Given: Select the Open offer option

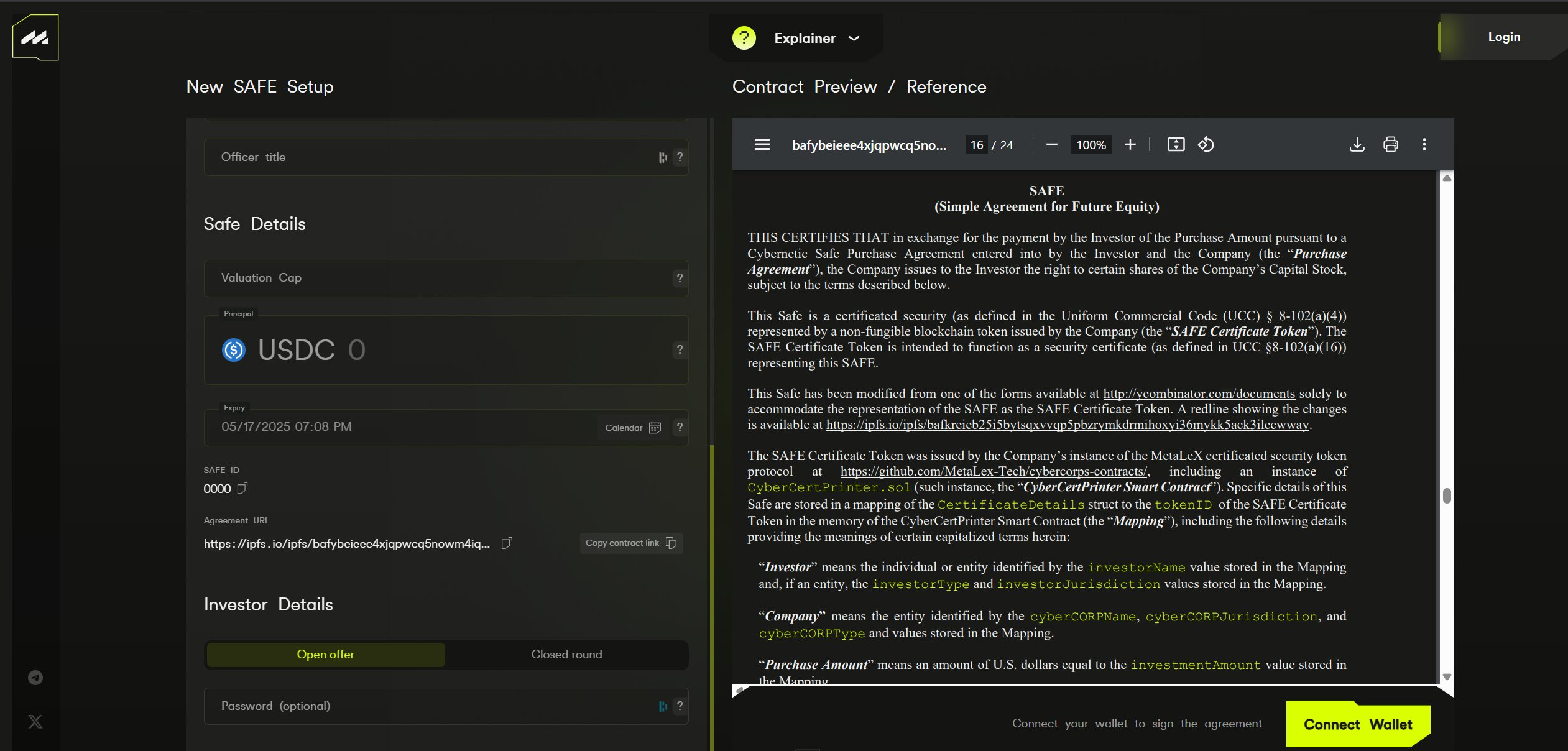Looking at the screenshot, I should point(325,654).
